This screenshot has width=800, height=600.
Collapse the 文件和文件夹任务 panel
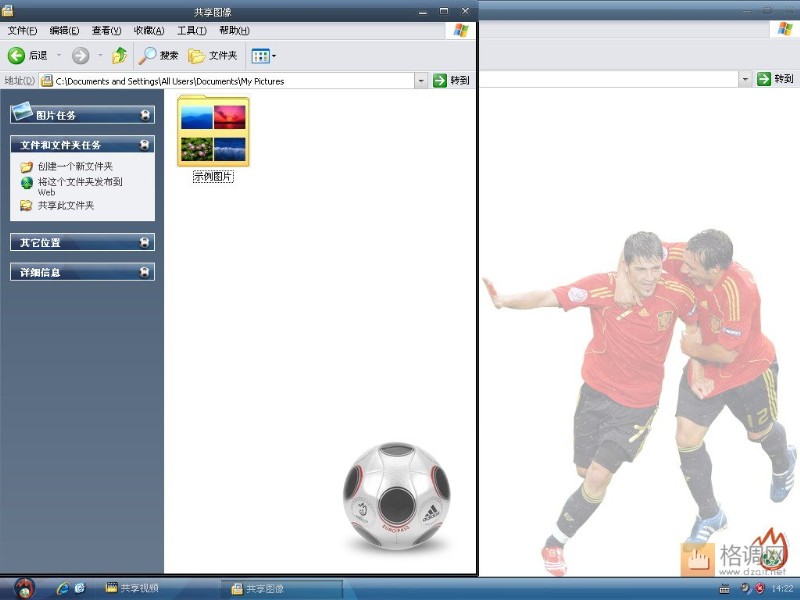145,145
